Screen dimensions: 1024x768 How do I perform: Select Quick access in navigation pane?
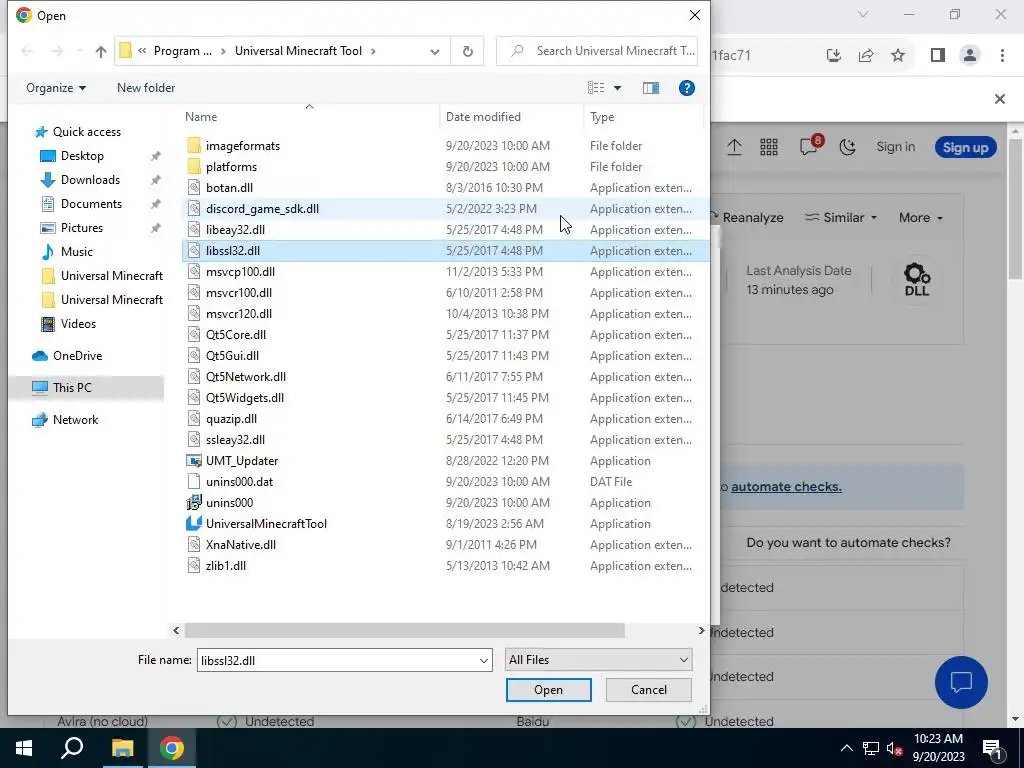click(86, 132)
